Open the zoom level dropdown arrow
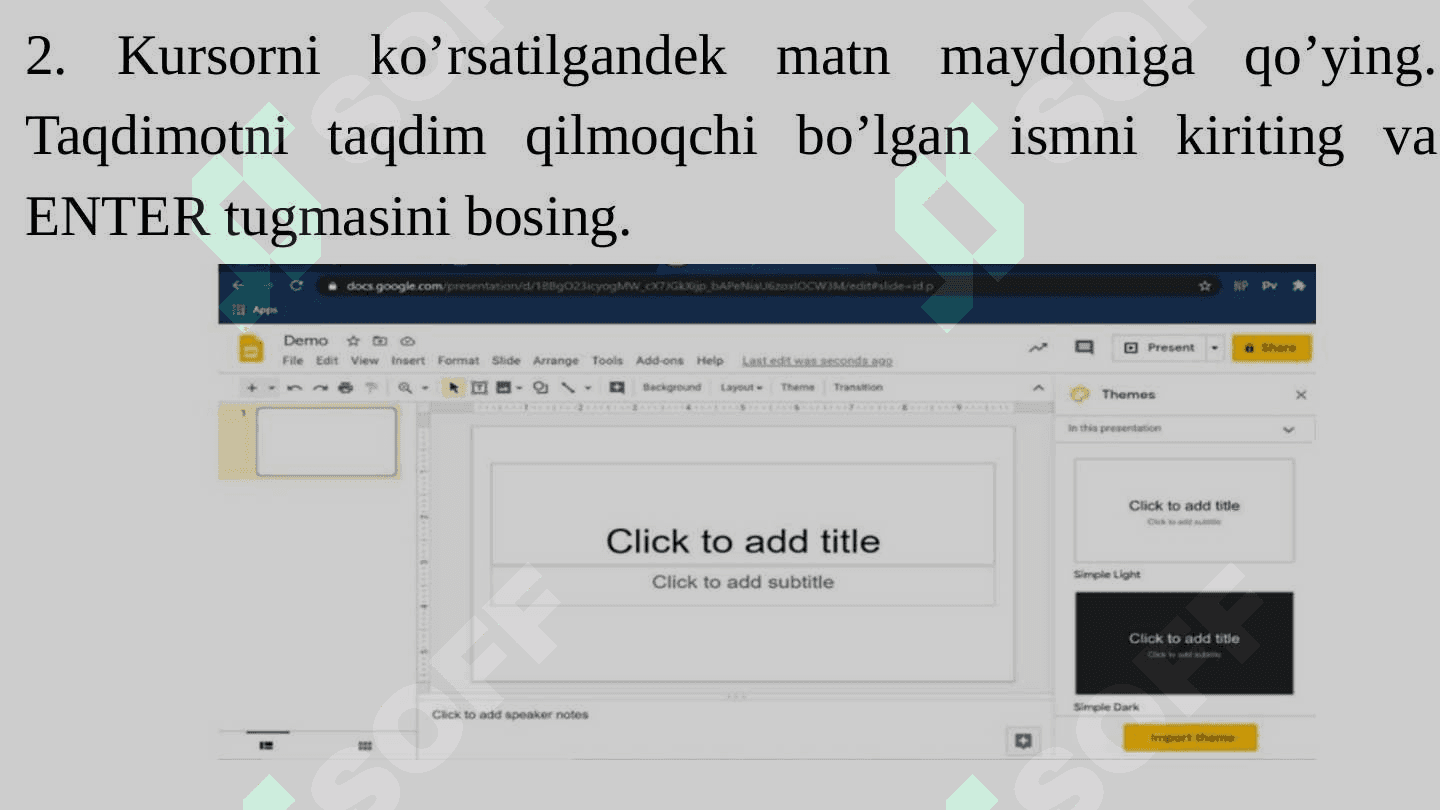This screenshot has width=1440, height=810. tap(424, 388)
